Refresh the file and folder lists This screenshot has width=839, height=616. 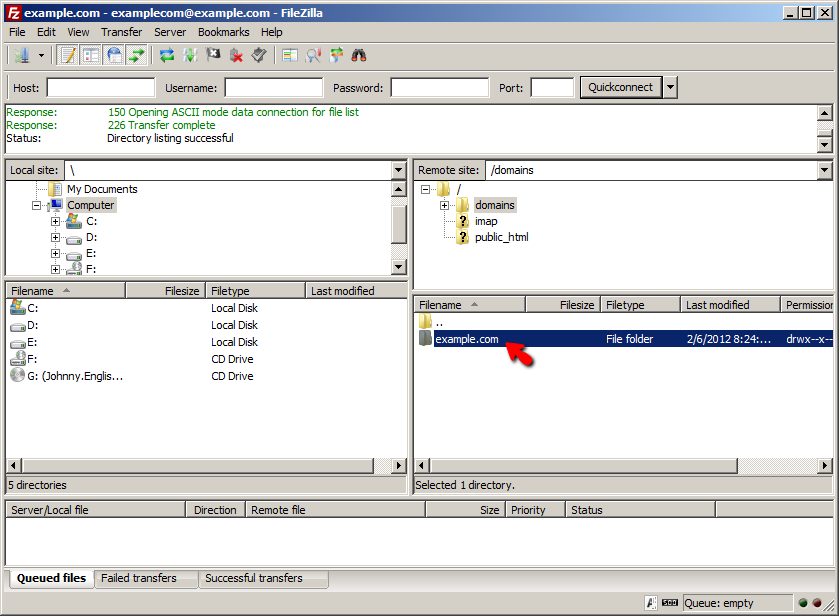[x=167, y=55]
